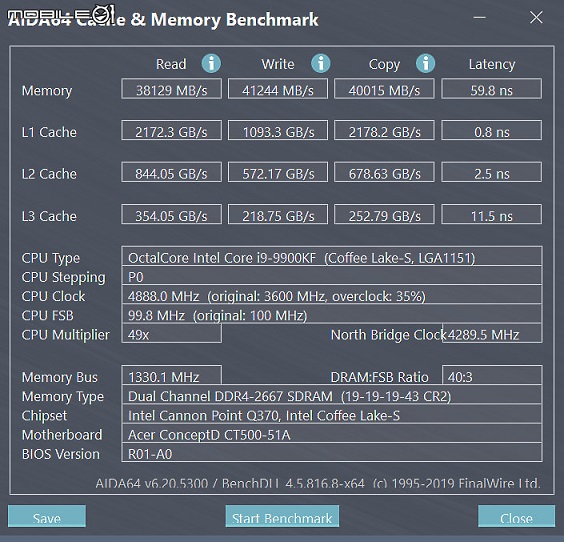
Task: Click the CPU Multiplier field showing 49x
Action: (x=172, y=333)
